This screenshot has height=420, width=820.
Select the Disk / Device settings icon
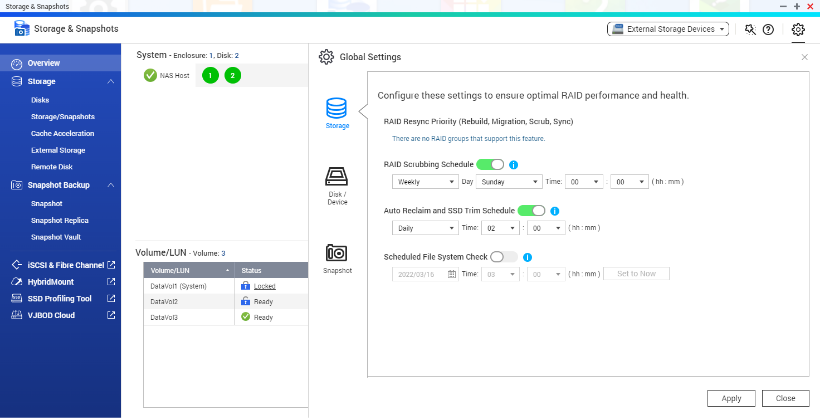[337, 178]
